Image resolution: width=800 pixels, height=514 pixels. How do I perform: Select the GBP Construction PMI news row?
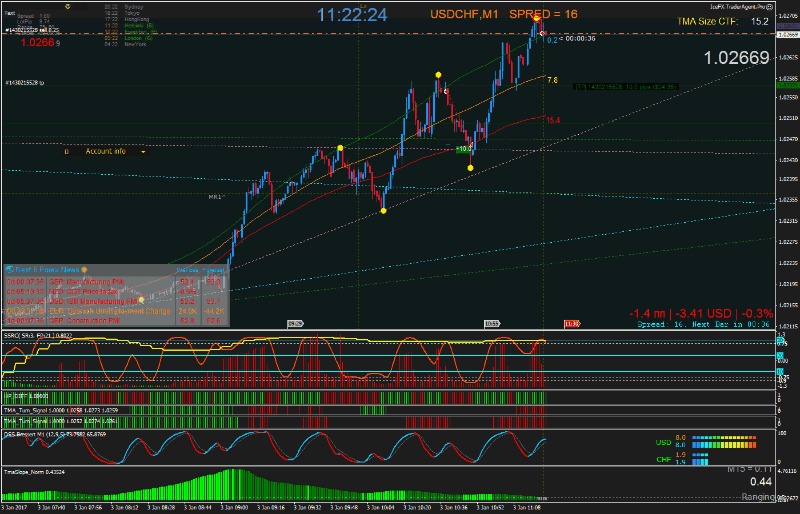[x=116, y=321]
